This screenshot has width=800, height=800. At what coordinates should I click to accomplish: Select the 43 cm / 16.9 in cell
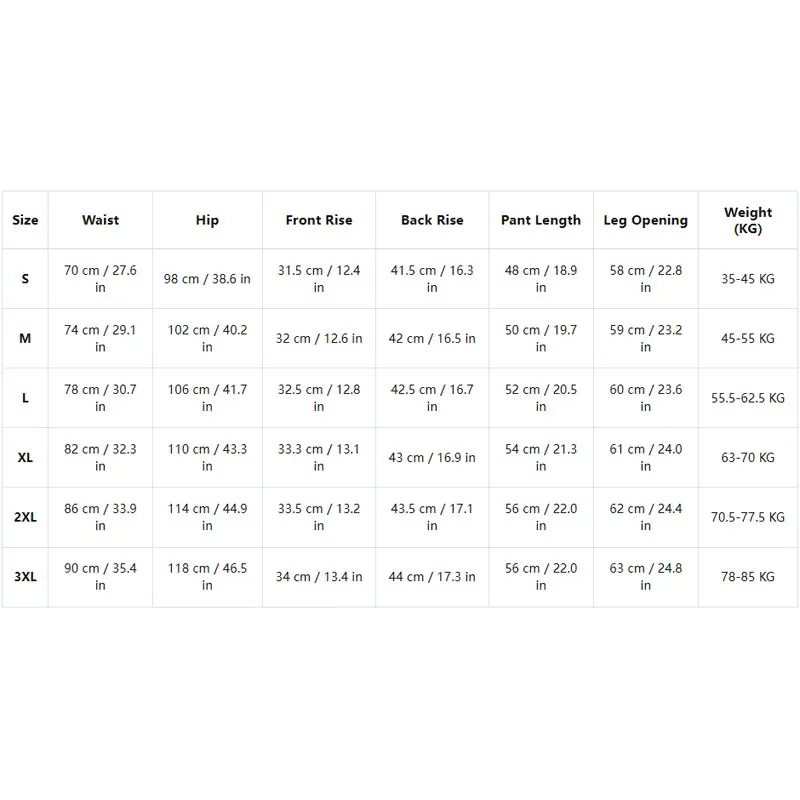[x=432, y=458]
